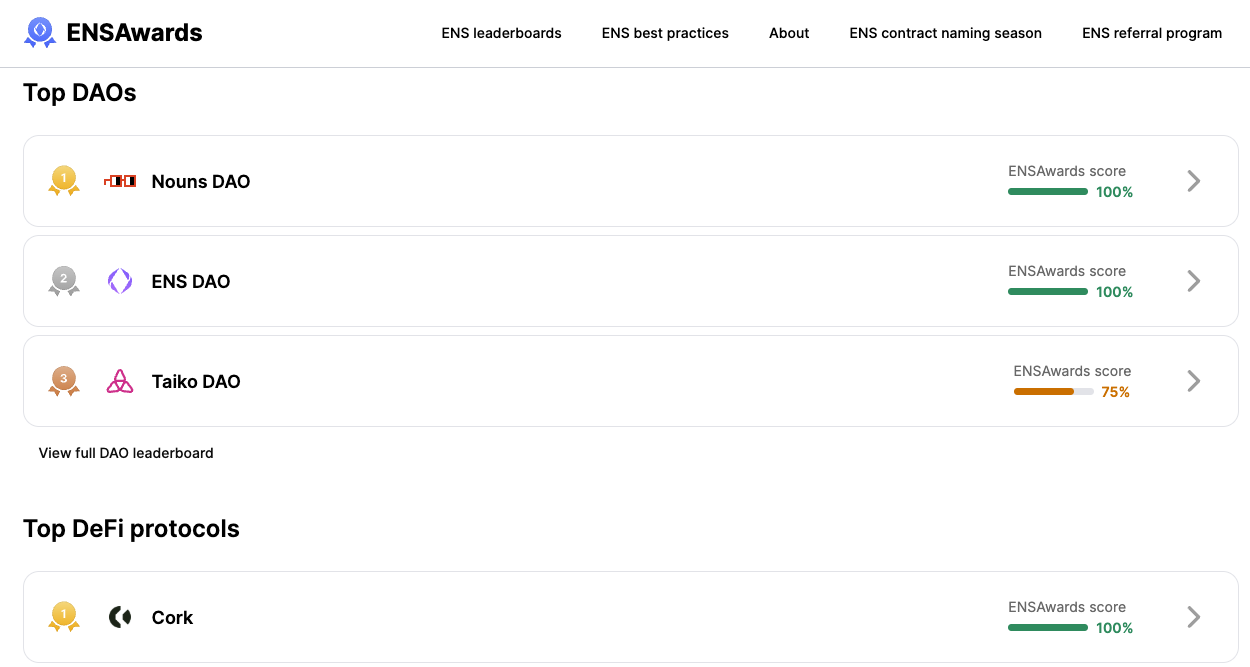The image size is (1250, 667).
Task: Click the ENSAwards logo icon
Action: 39,32
